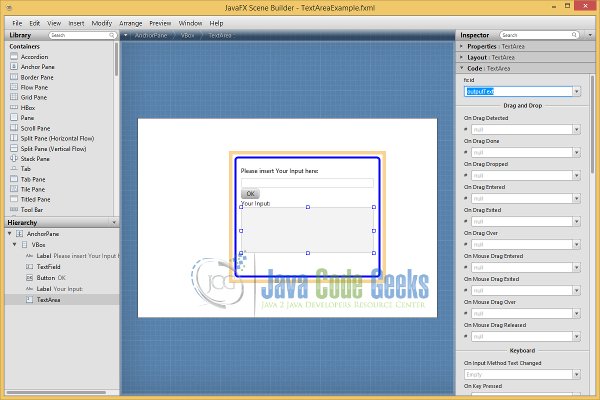
Task: Click the OK button on the canvas
Action: tap(250, 193)
